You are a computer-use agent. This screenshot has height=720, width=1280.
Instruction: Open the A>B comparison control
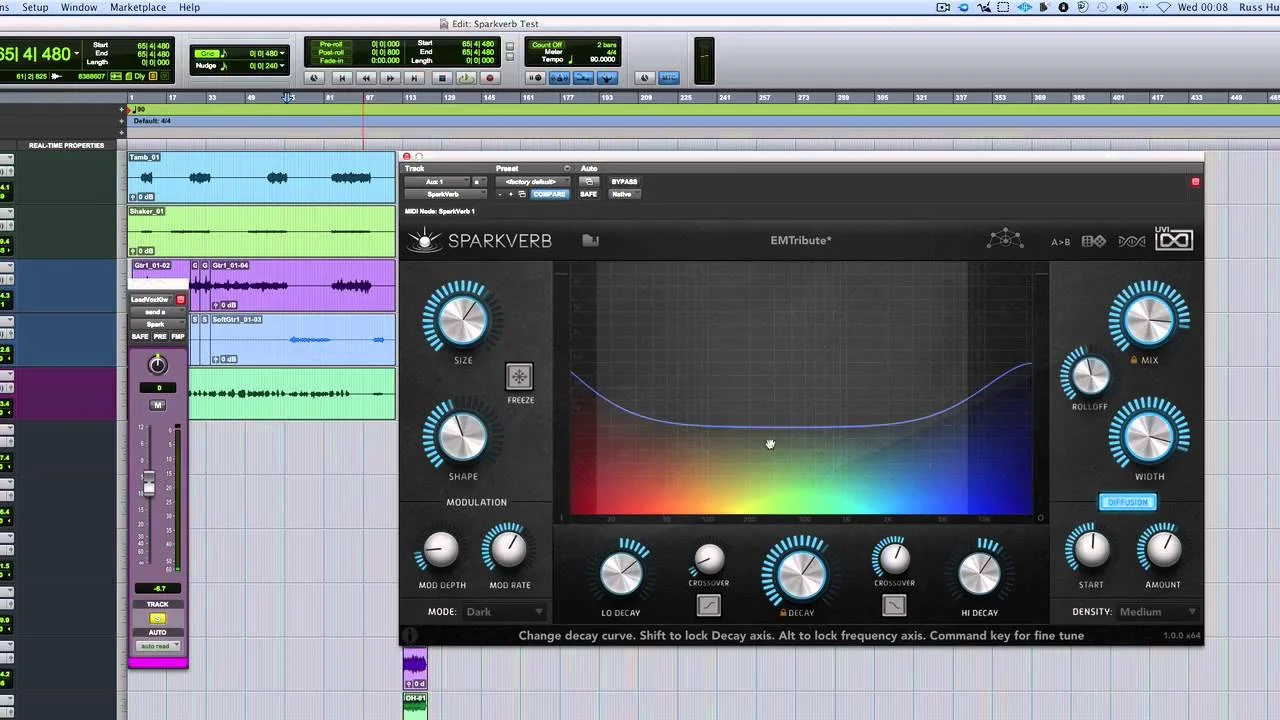click(1060, 241)
